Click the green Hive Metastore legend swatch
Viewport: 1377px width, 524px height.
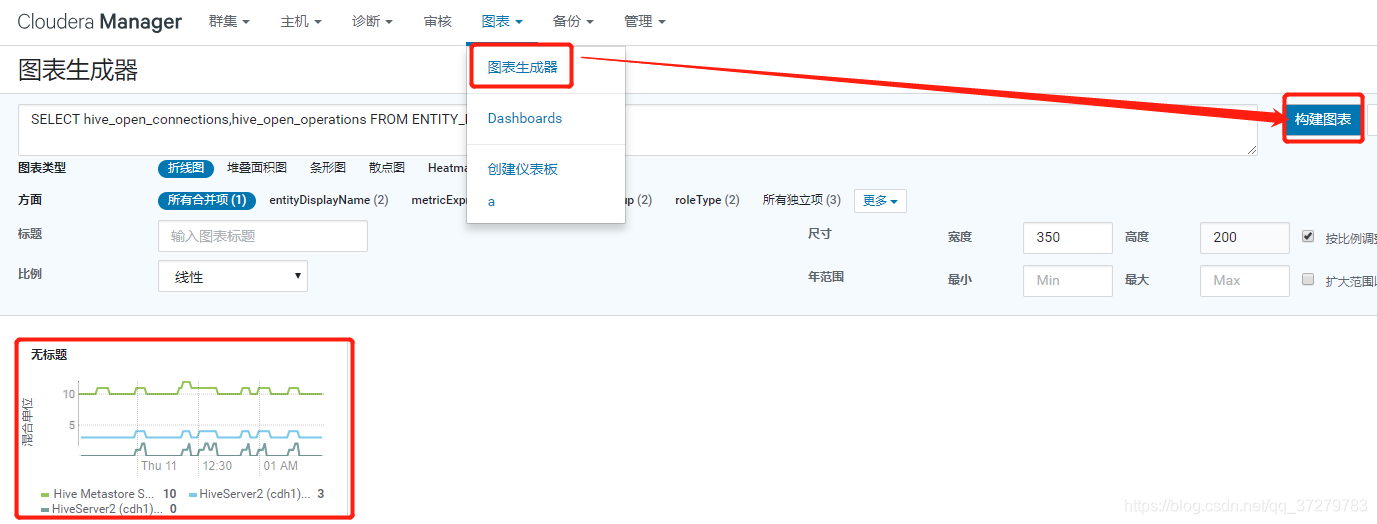pos(45,495)
